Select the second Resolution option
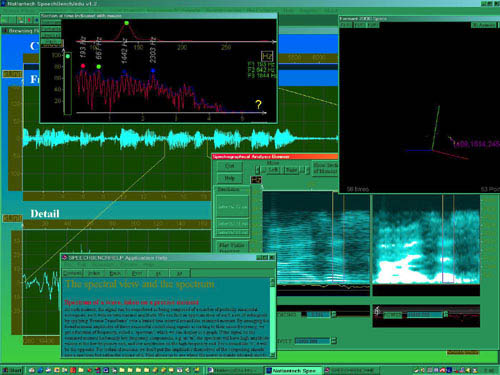This screenshot has height=375, width=500. point(232,224)
